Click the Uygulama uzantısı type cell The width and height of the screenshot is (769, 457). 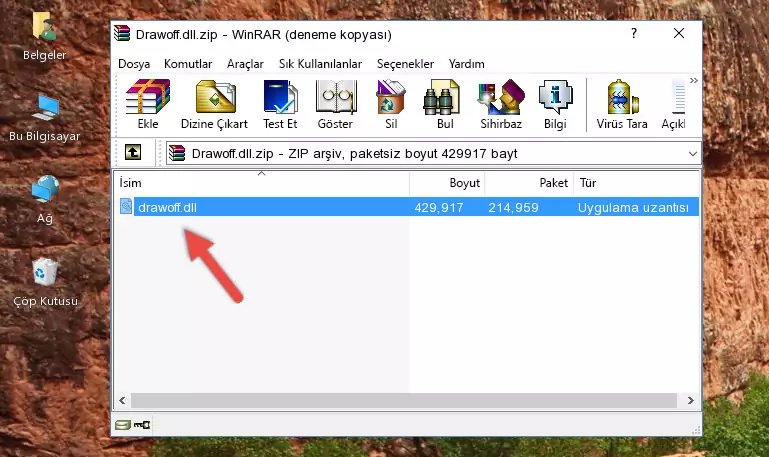(633, 207)
